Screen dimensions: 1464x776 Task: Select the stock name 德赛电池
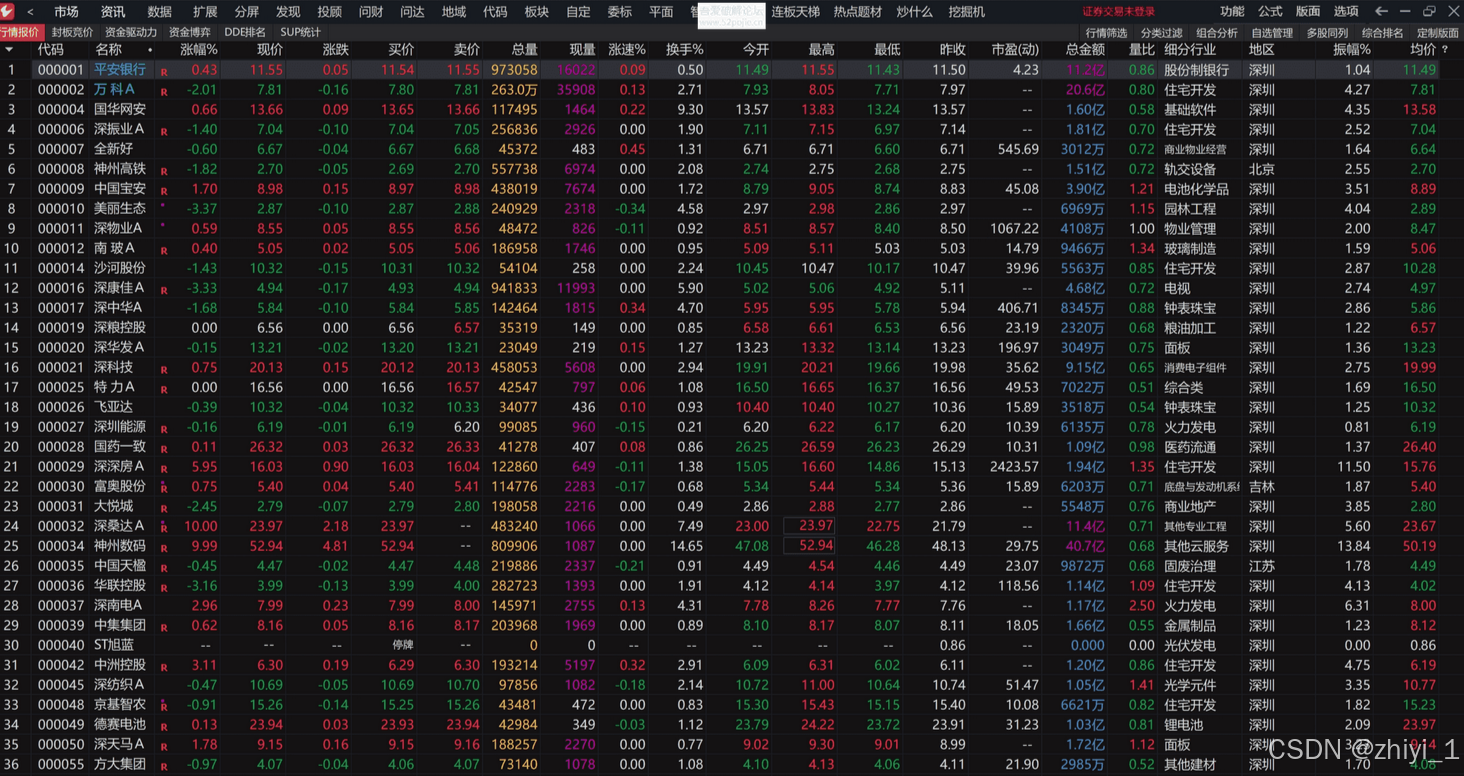pyautogui.click(x=120, y=725)
